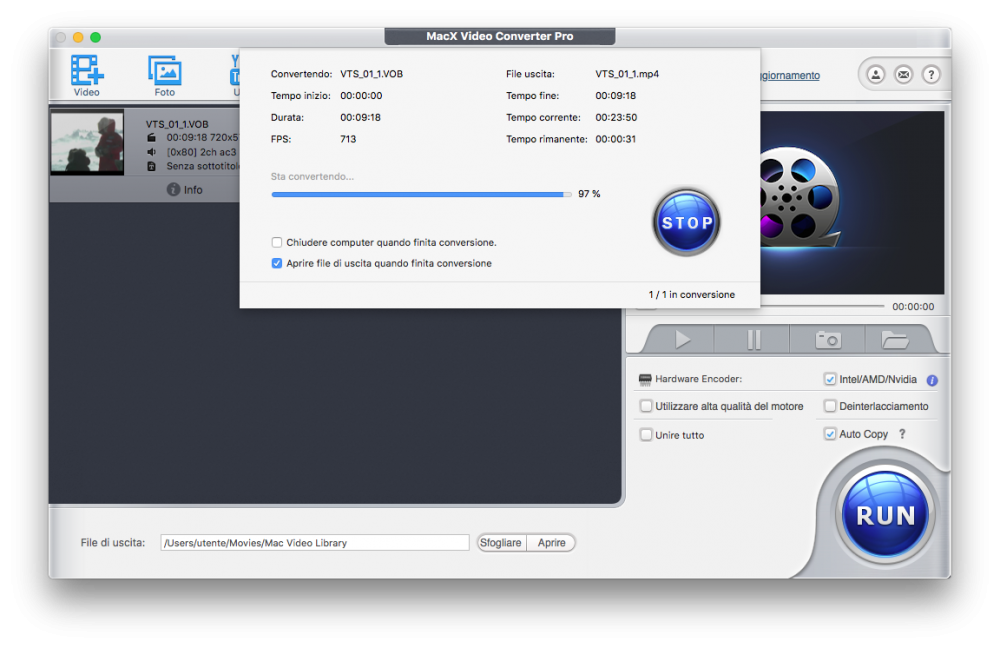Enable Chiudere computer quando finita conversione
Image resolution: width=1000 pixels, height=648 pixels.
[x=277, y=242]
